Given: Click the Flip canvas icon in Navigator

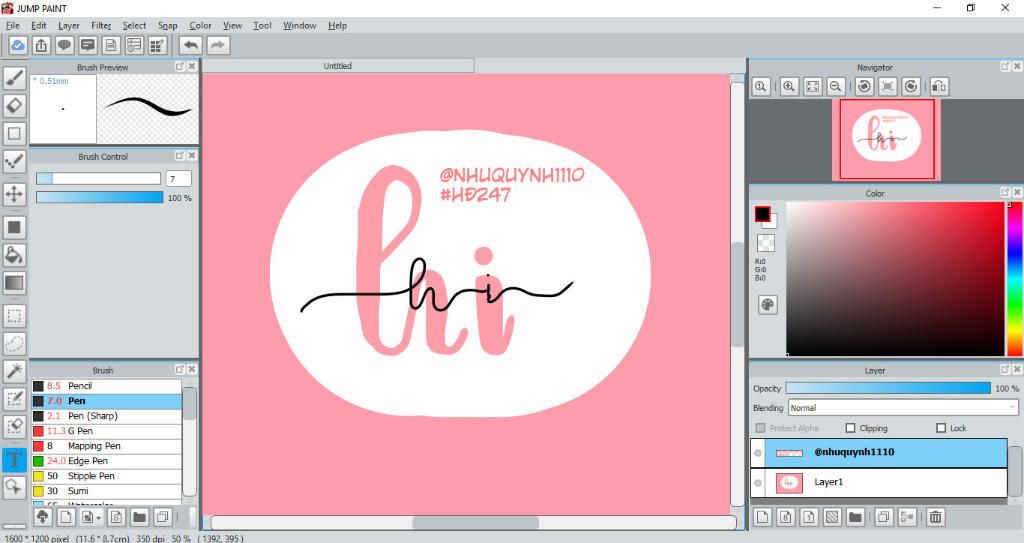Looking at the screenshot, I should pos(938,86).
